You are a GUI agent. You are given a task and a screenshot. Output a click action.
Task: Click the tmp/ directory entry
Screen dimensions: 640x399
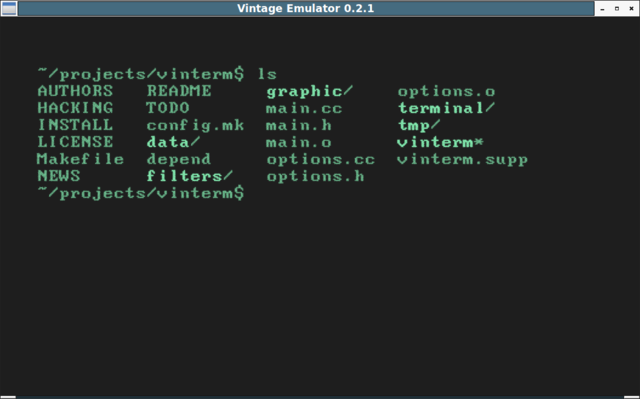click(x=419, y=126)
